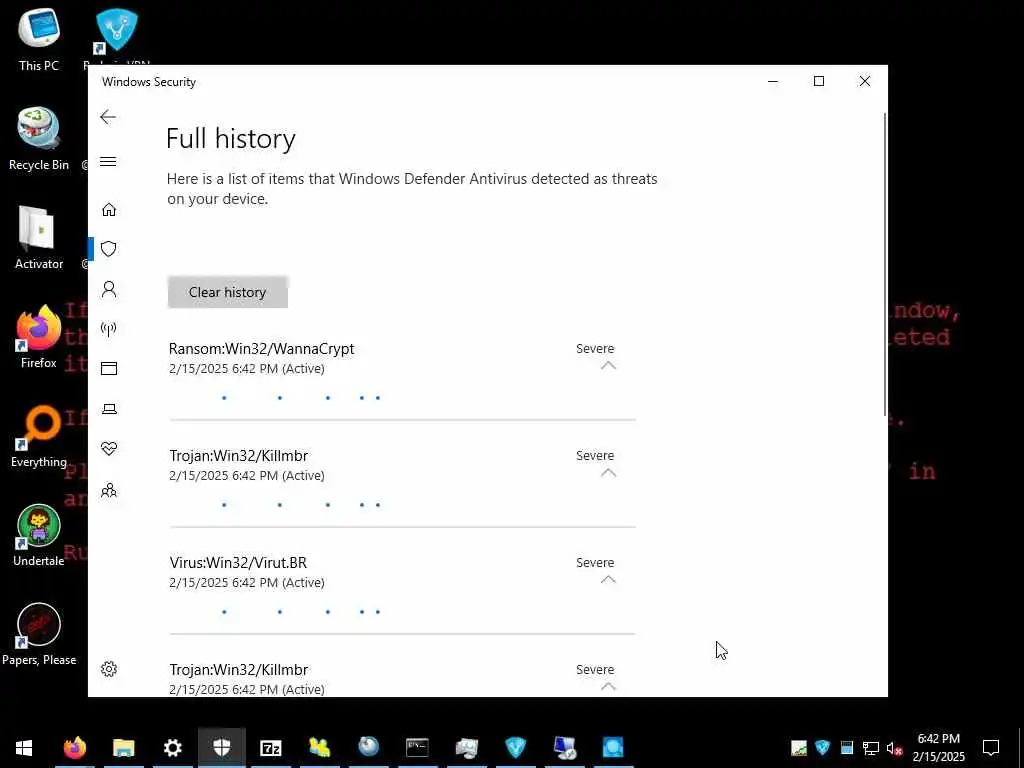Select Papers, Please desktop shortcut
Screen dimensions: 1024x768
[39, 635]
